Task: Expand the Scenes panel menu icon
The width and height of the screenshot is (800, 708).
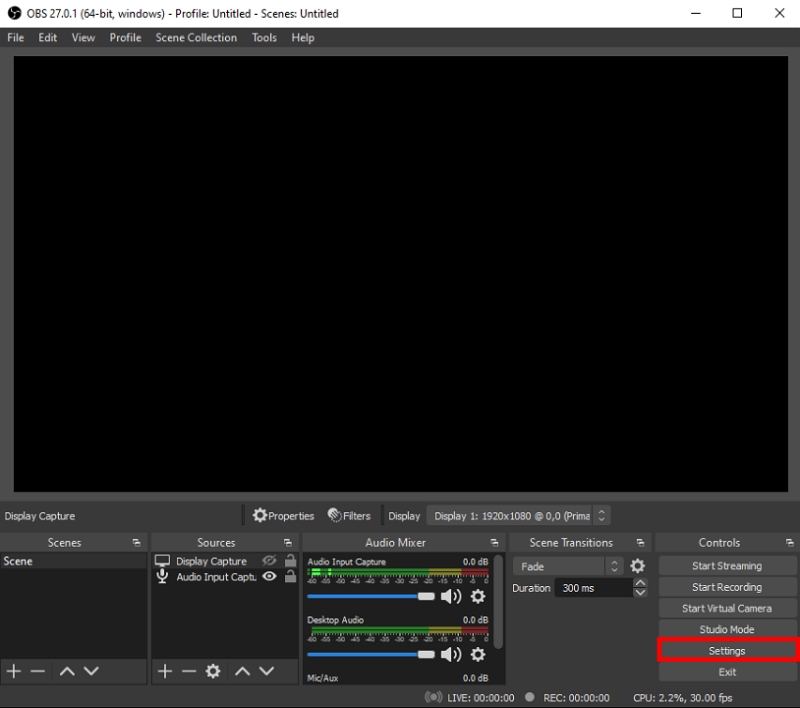Action: point(136,542)
